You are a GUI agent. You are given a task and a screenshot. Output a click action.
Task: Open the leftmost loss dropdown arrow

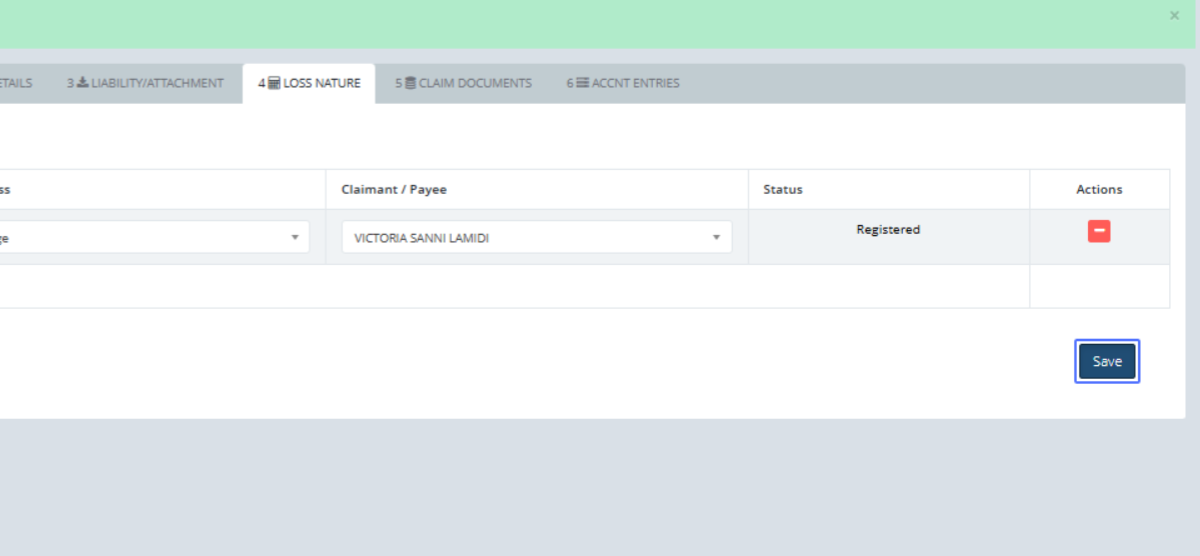coord(294,238)
